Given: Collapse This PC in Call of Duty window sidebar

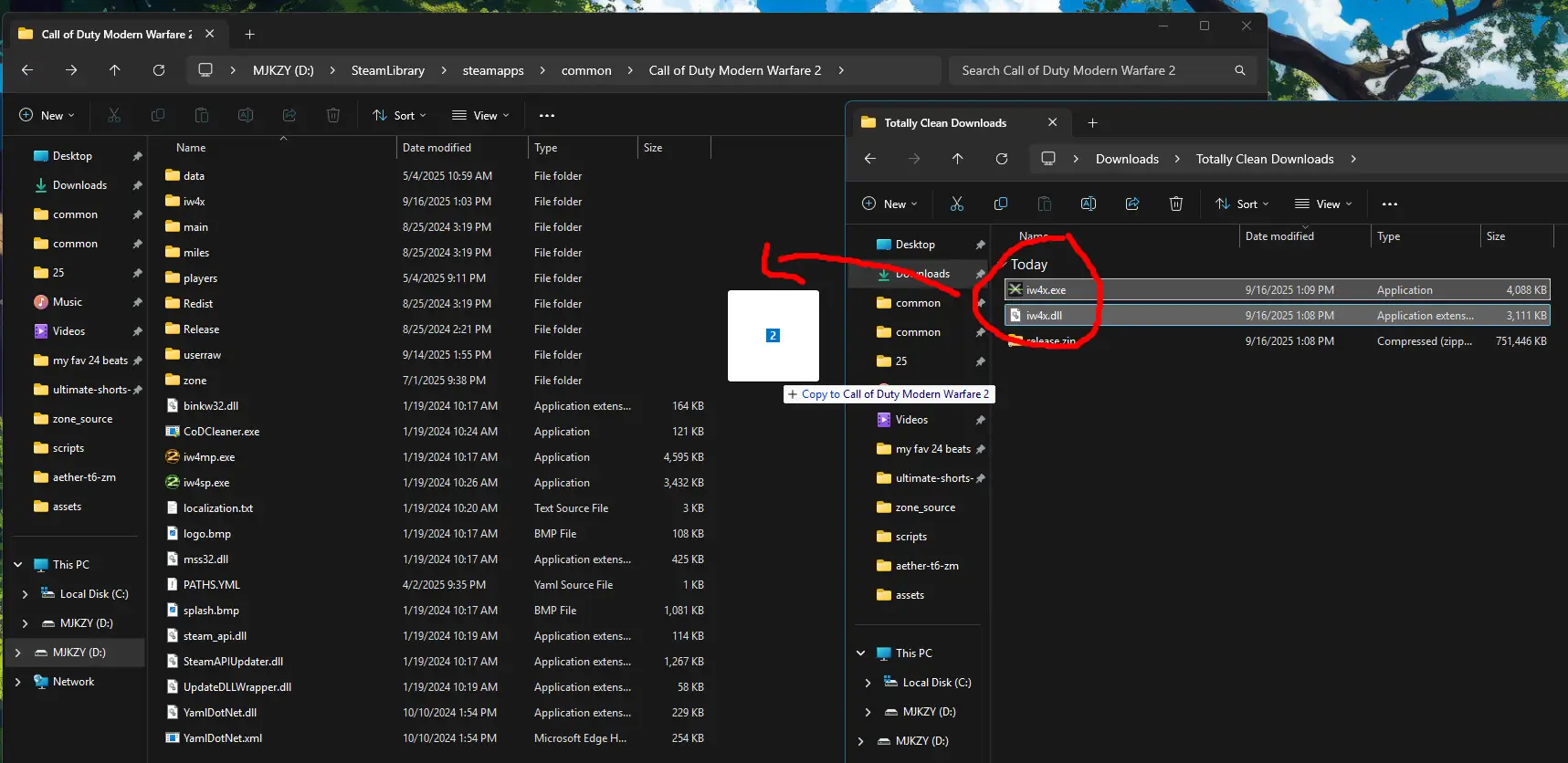Looking at the screenshot, I should point(17,565).
